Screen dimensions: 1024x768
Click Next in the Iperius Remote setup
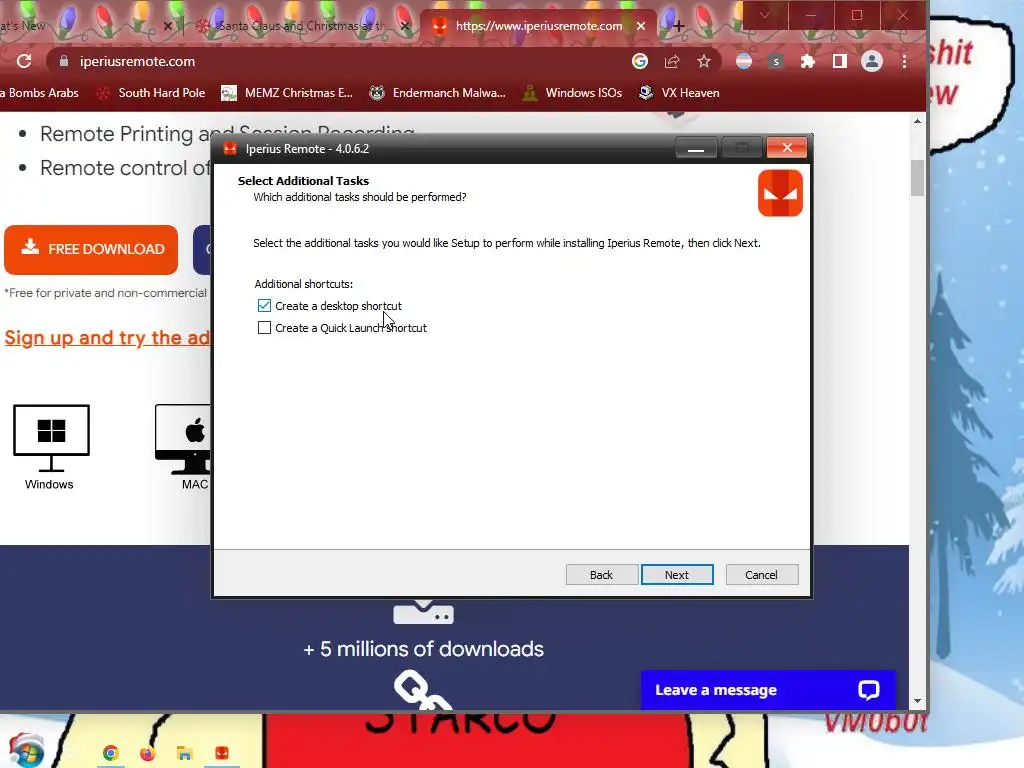[677, 575]
